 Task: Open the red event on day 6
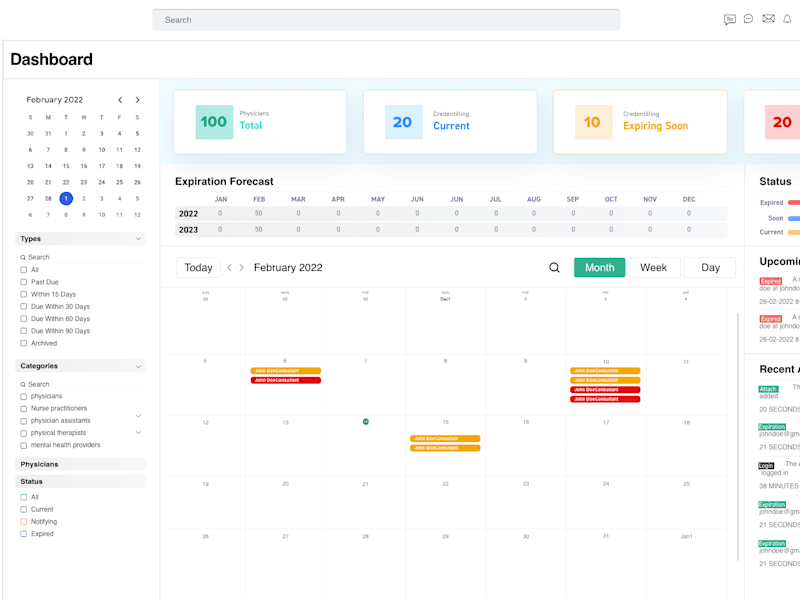(x=286, y=380)
